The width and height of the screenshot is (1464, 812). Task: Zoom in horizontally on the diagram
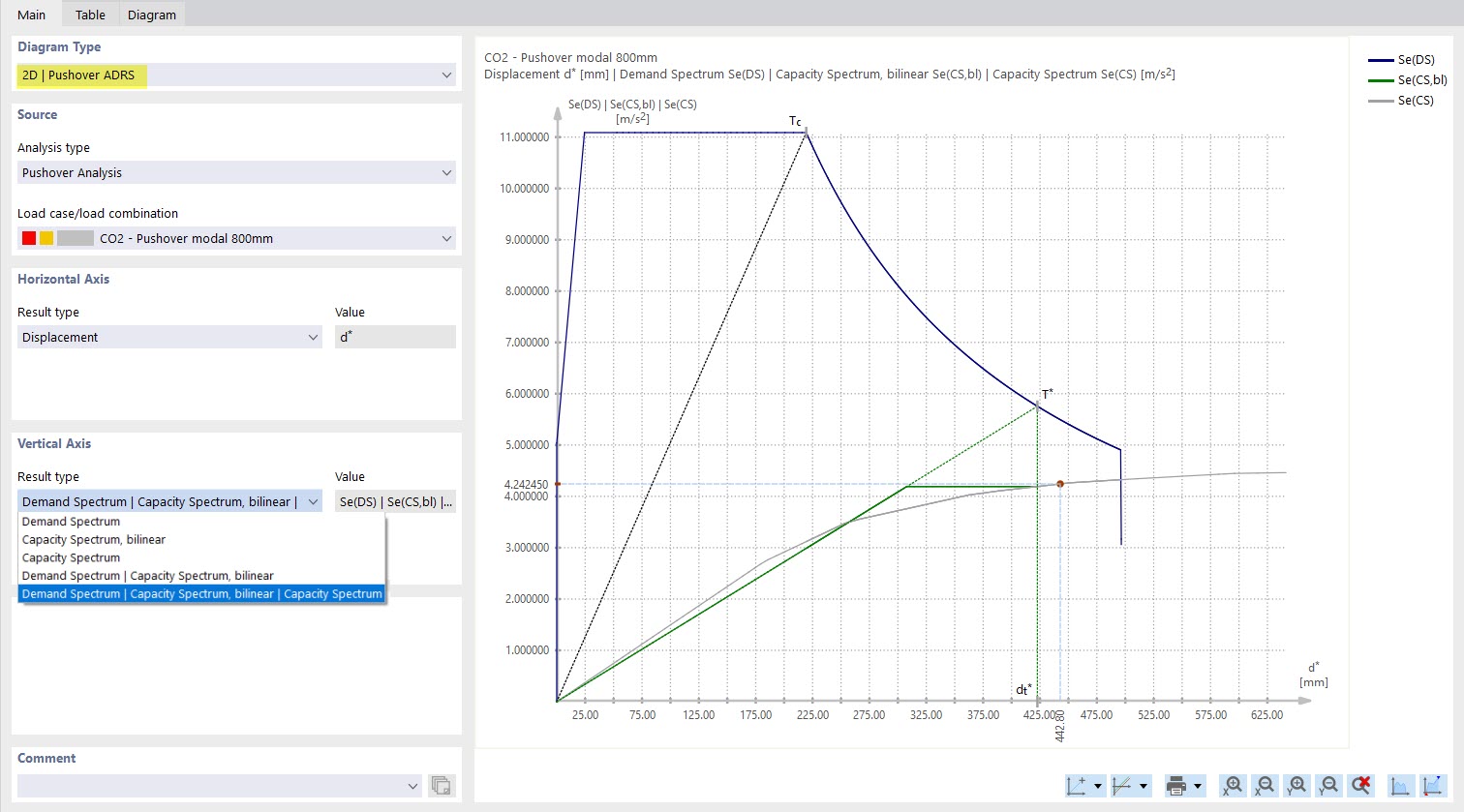(x=1232, y=786)
